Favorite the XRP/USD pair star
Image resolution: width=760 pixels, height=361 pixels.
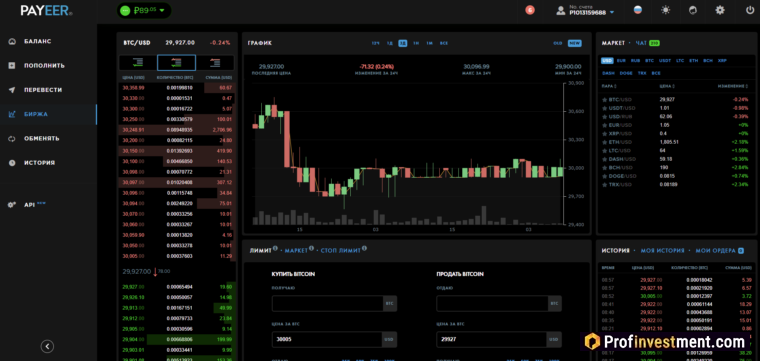604,133
